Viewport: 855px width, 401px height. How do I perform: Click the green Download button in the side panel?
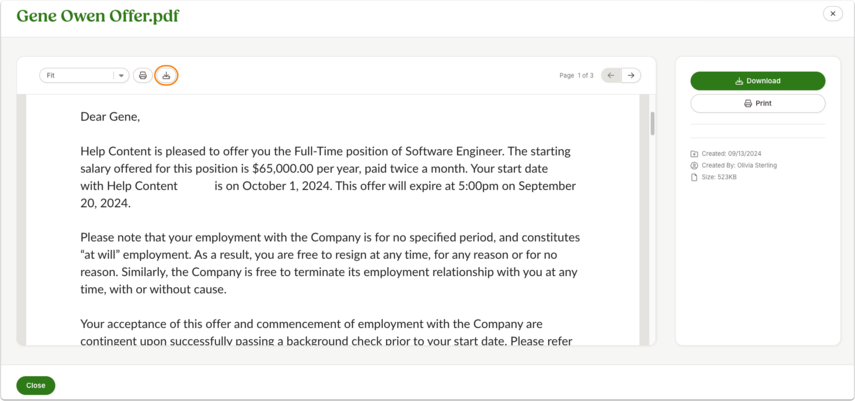click(758, 81)
